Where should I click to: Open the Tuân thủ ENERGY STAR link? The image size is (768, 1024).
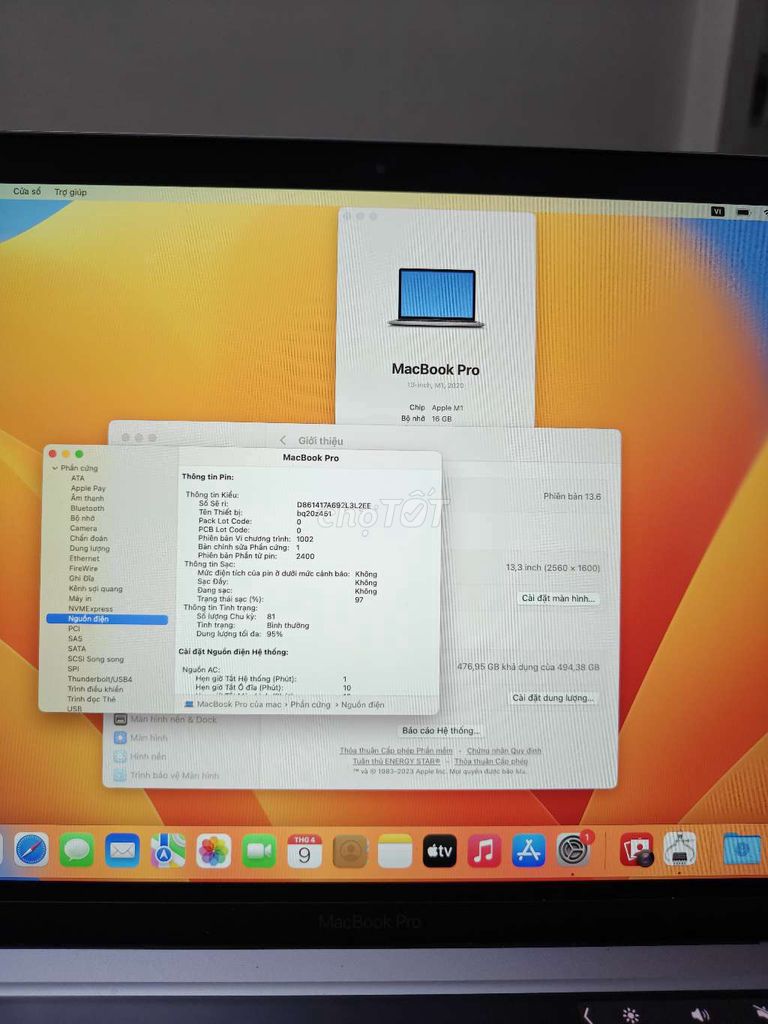click(x=396, y=761)
